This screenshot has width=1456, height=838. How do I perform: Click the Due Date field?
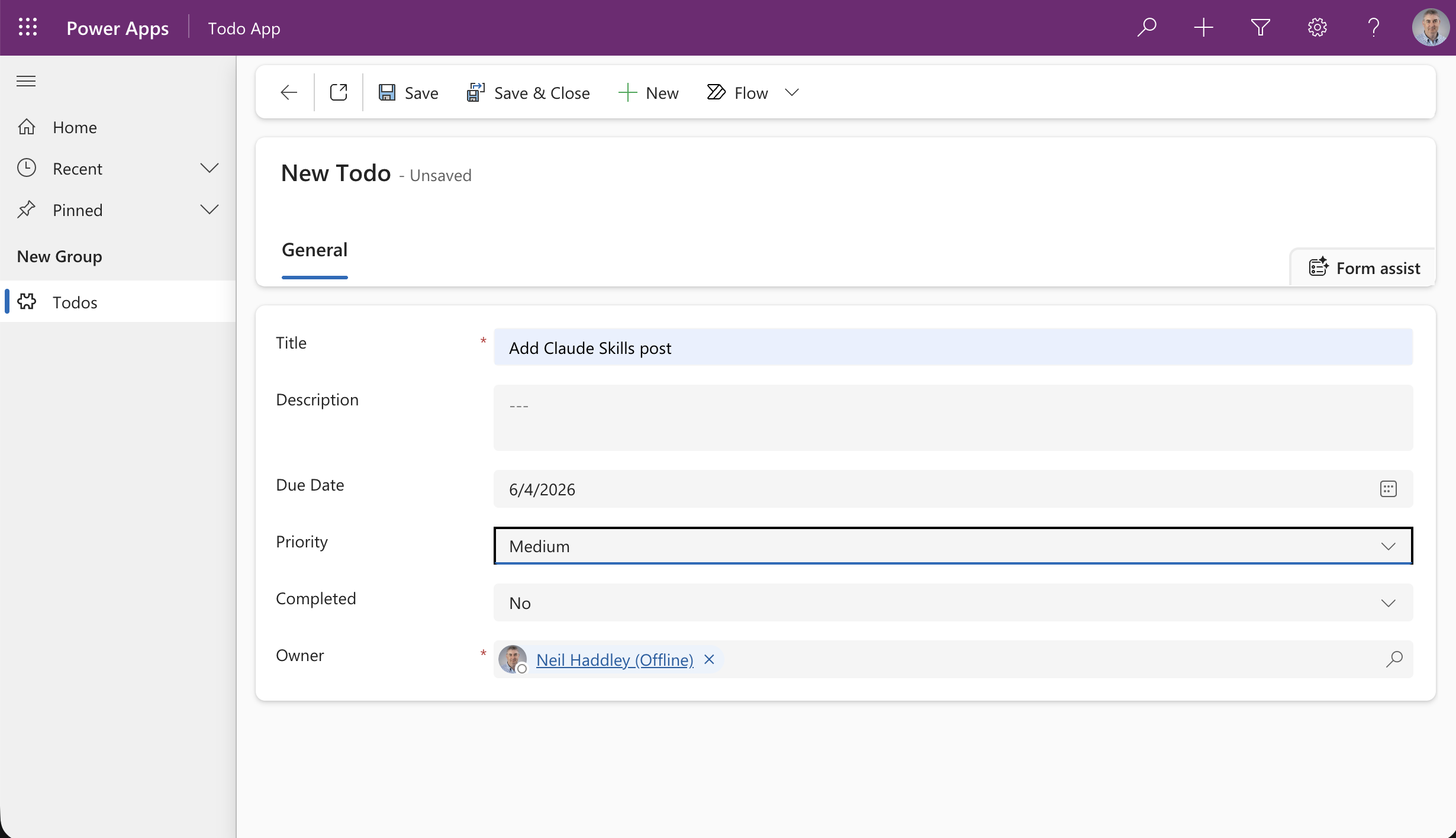[954, 489]
